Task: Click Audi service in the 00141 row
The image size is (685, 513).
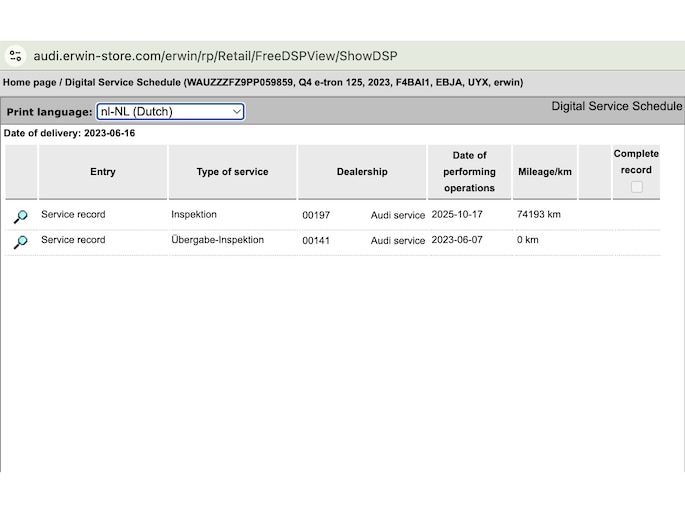Action: point(398,240)
